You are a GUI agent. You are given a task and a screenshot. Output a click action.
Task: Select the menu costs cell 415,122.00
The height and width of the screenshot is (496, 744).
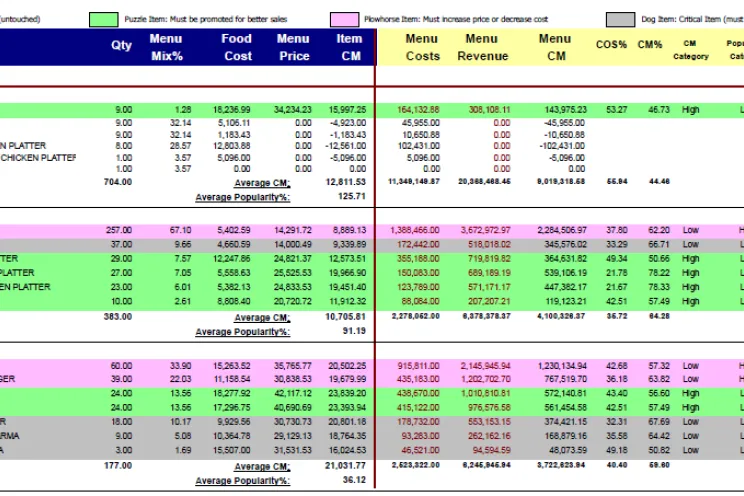[x=418, y=408]
